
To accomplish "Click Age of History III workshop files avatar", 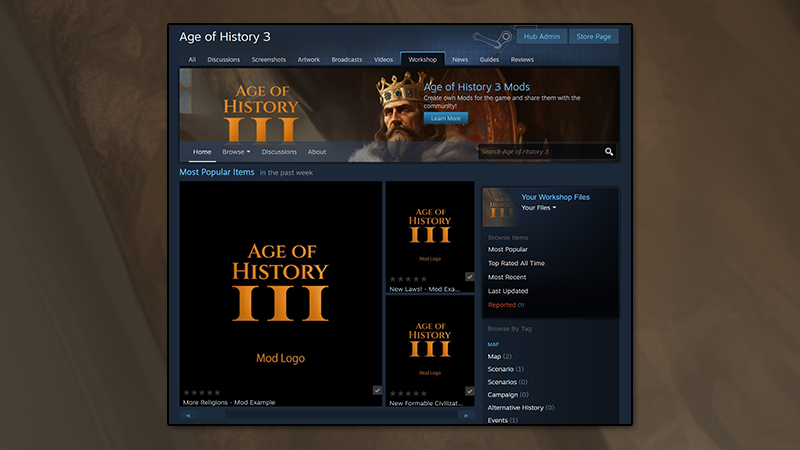I will (x=501, y=207).
